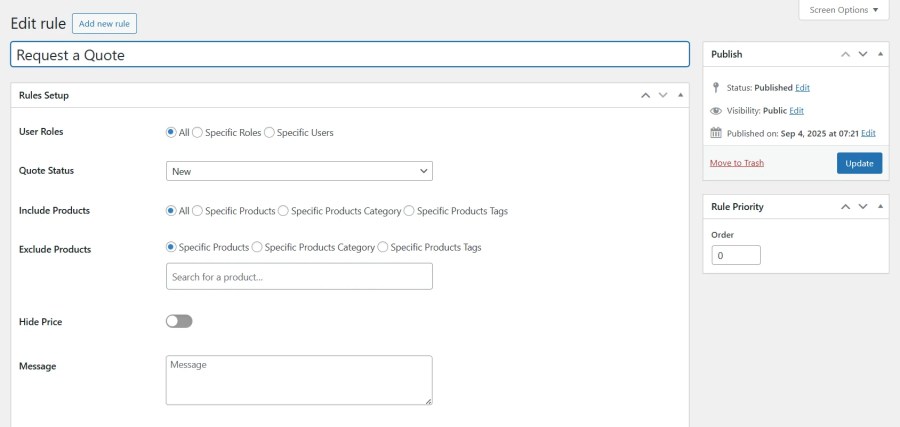Click the Rules Setup panel heading
900x427 pixels.
pyautogui.click(x=44, y=95)
